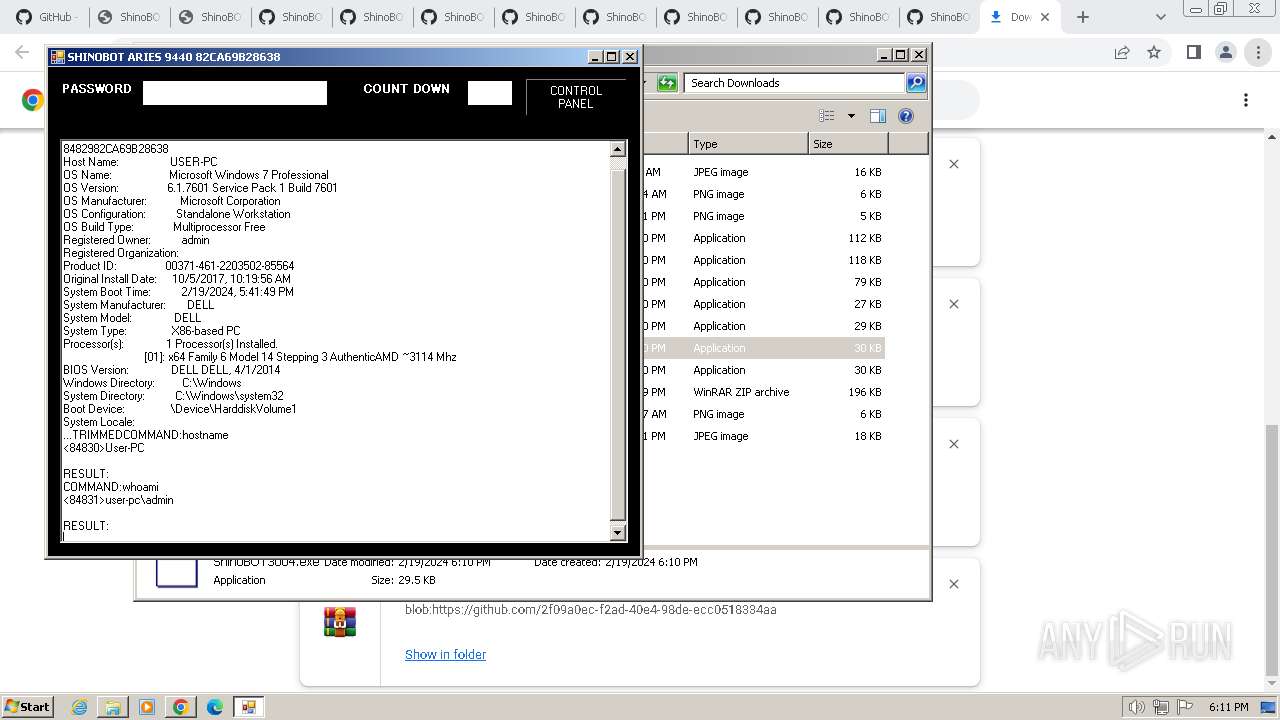Viewport: 1280px width, 720px height.
Task: Select the WinRAR ZIP archive row
Action: tap(763, 392)
